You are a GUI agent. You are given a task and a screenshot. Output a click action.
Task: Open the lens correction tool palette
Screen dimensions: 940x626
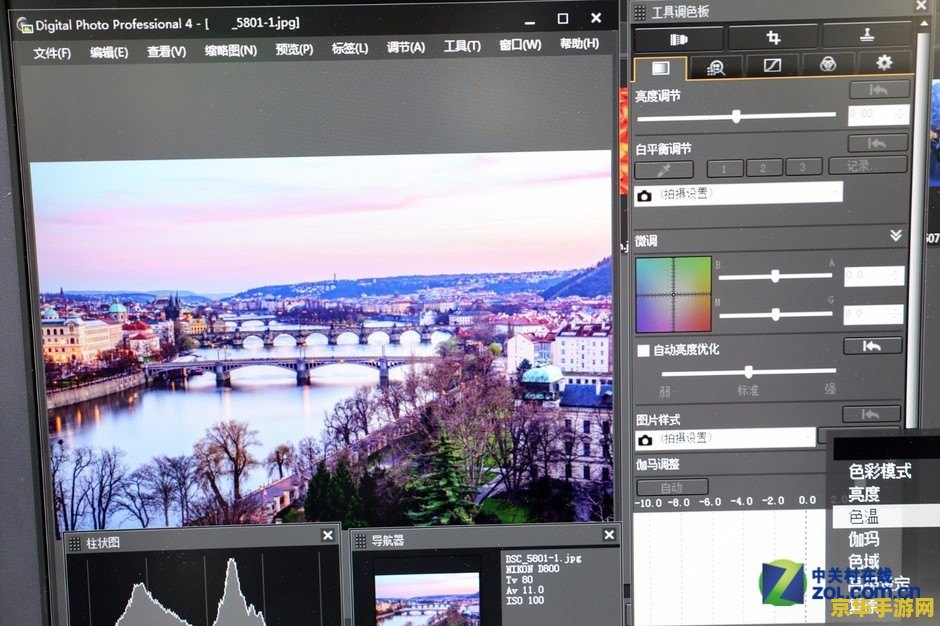(x=678, y=38)
